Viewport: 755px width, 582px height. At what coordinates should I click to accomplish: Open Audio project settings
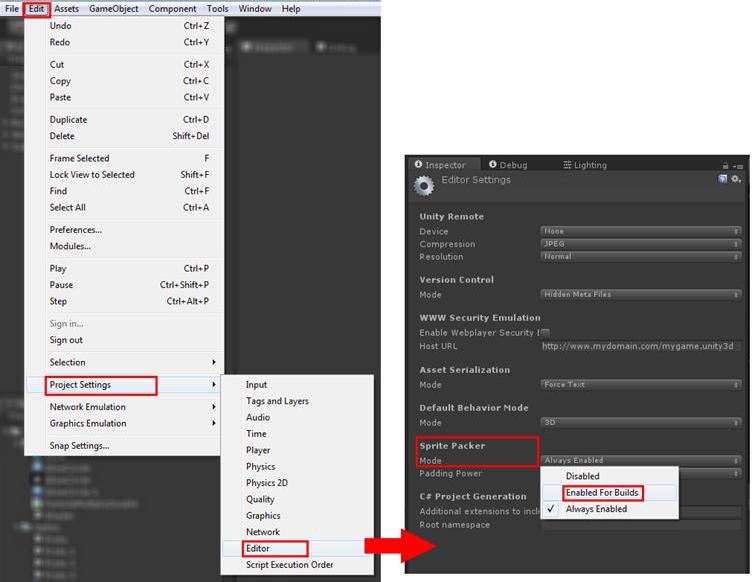[297, 417]
